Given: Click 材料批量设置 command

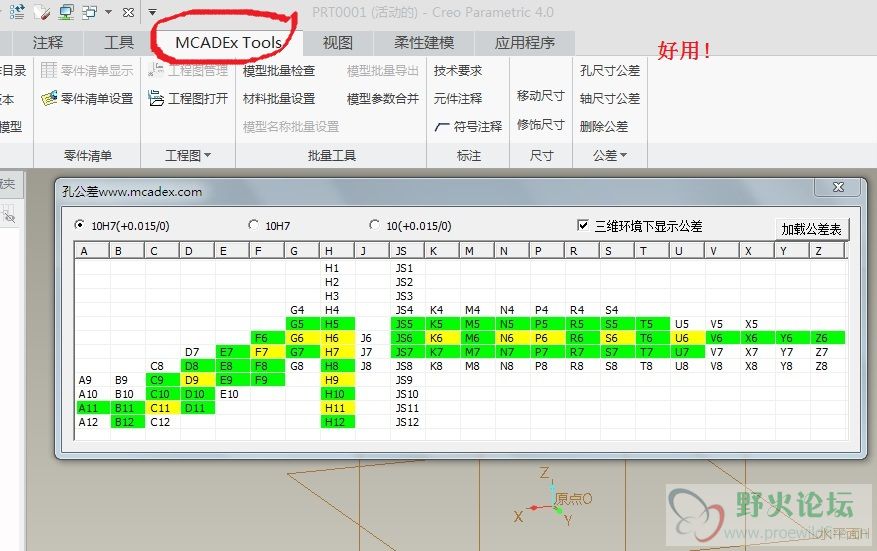Looking at the screenshot, I should pyautogui.click(x=279, y=98).
